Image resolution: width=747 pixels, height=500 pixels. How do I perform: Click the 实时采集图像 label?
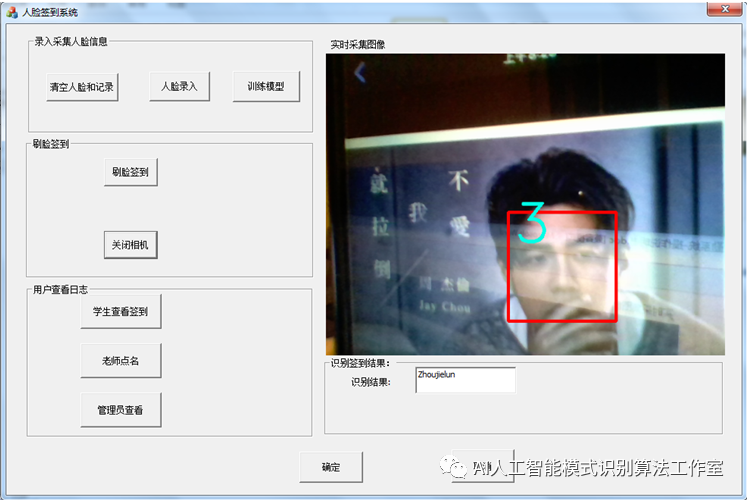pos(358,45)
